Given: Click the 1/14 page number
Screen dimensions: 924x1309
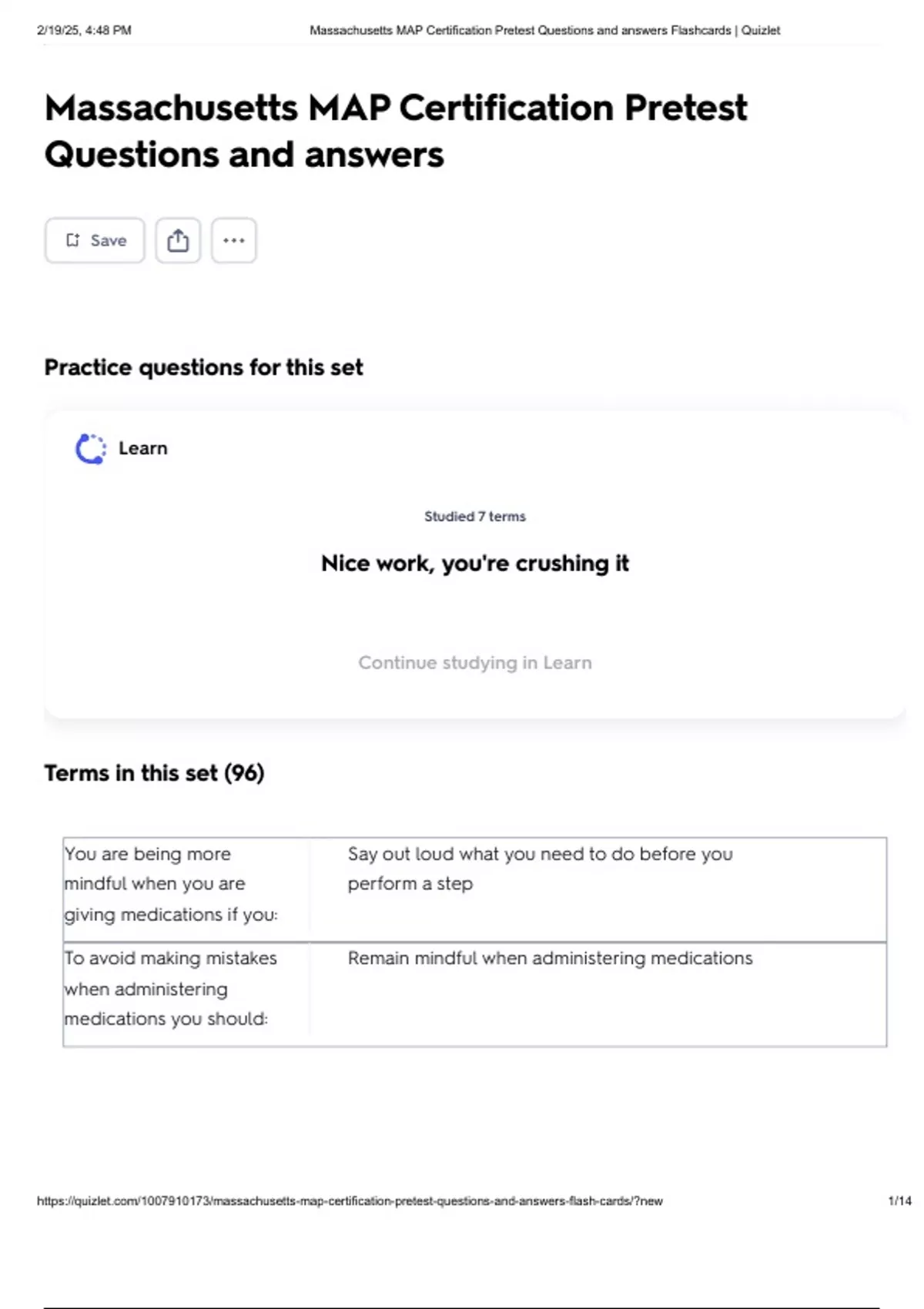Looking at the screenshot, I should coord(899,1200).
